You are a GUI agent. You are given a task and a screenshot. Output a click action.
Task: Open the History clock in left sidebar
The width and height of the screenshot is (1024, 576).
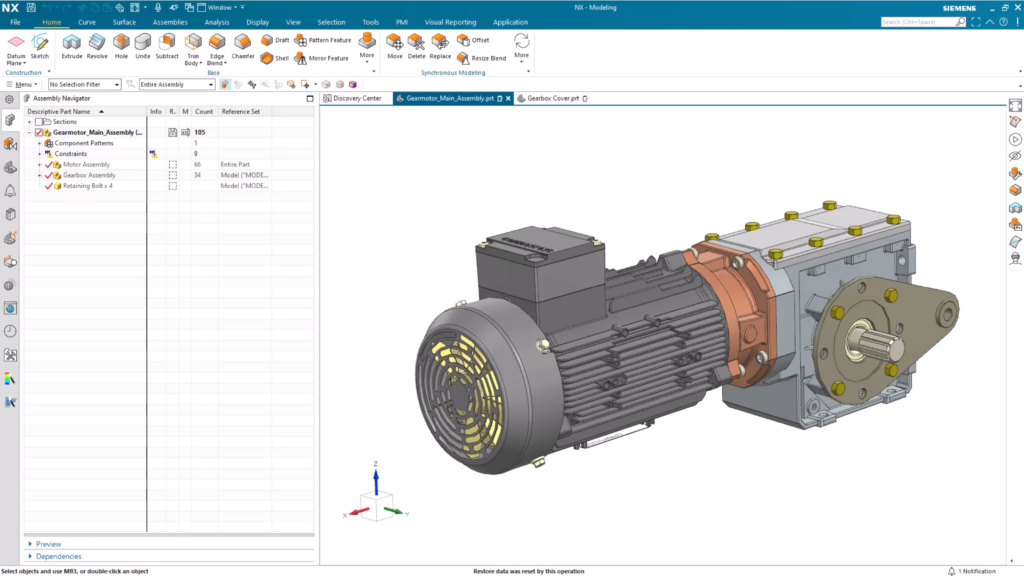pyautogui.click(x=10, y=331)
